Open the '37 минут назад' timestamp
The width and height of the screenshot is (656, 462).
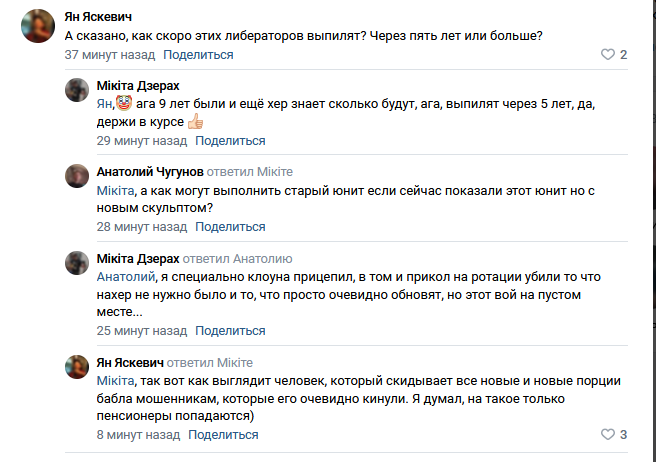110,55
